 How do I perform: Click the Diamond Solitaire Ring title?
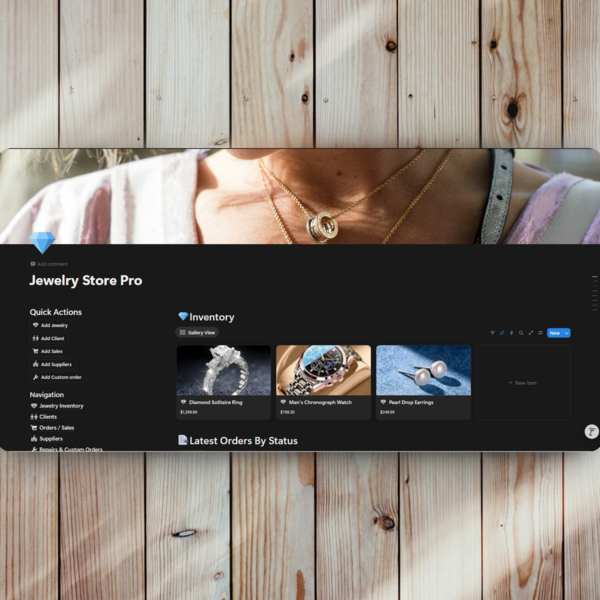(216, 402)
